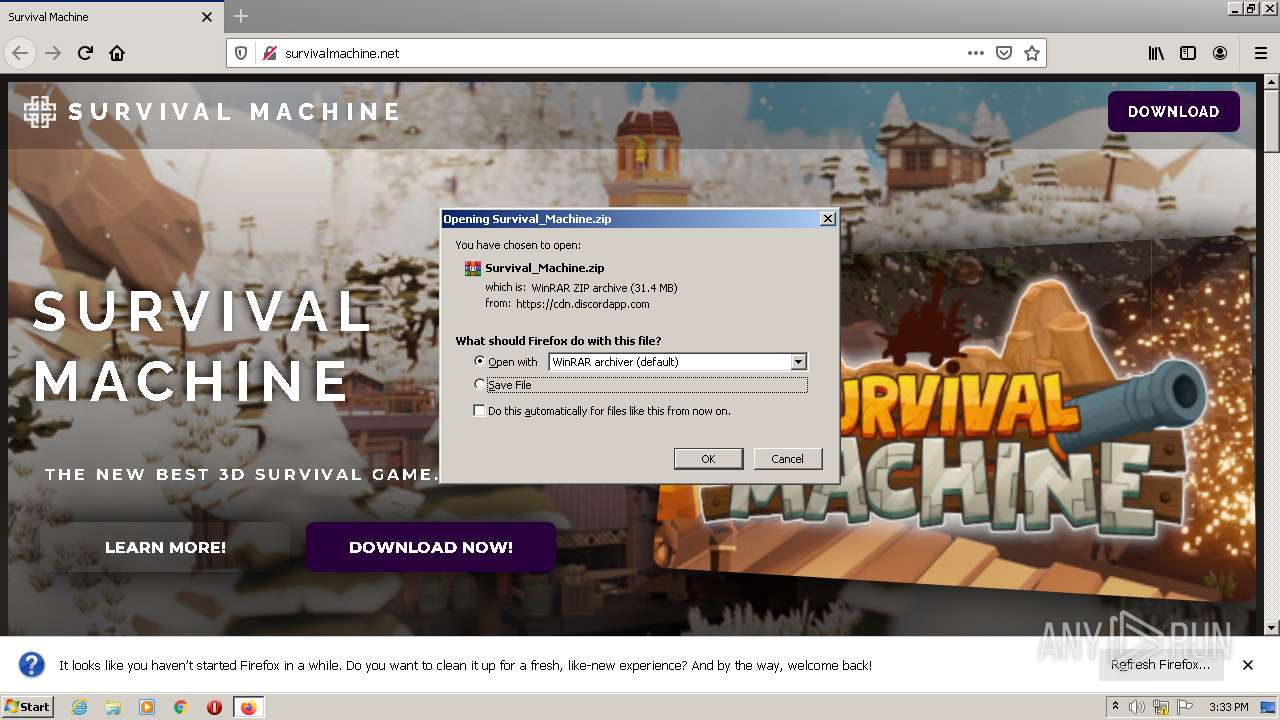The image size is (1280, 720).
Task: Cancel the Opening Survival_Machine.zip dialog
Action: click(x=787, y=459)
